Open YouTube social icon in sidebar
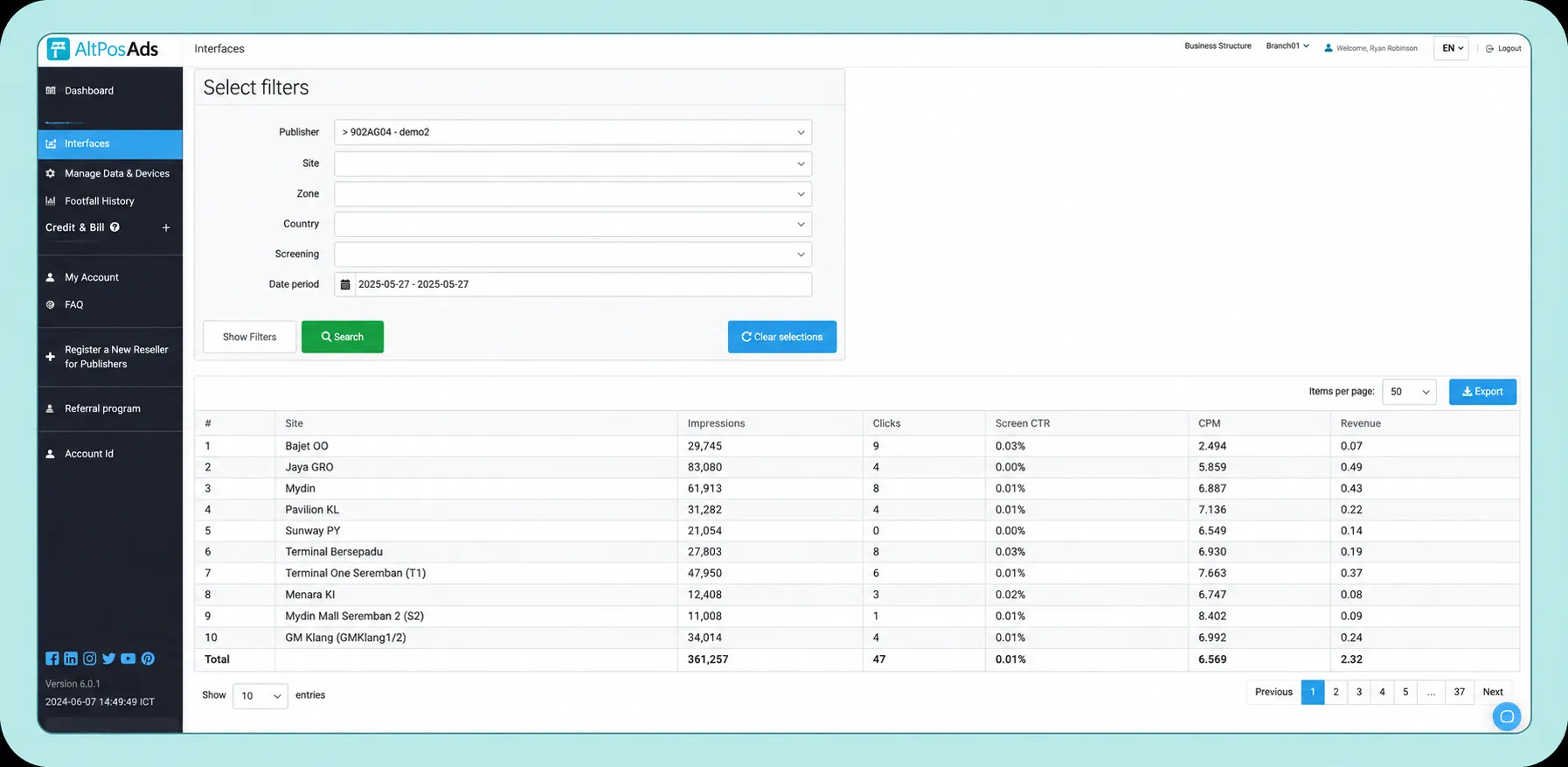Screen dimensions: 1568x767 coord(128,659)
